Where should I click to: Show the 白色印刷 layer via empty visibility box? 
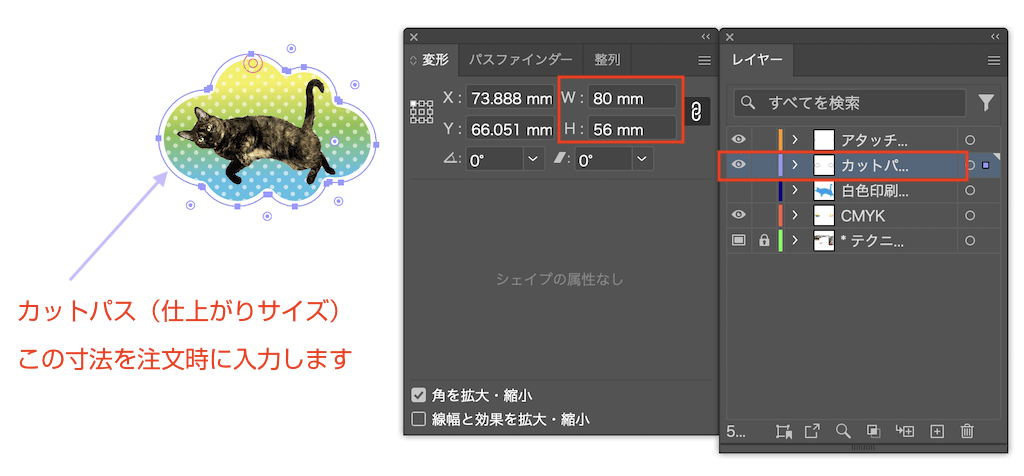pos(739,191)
